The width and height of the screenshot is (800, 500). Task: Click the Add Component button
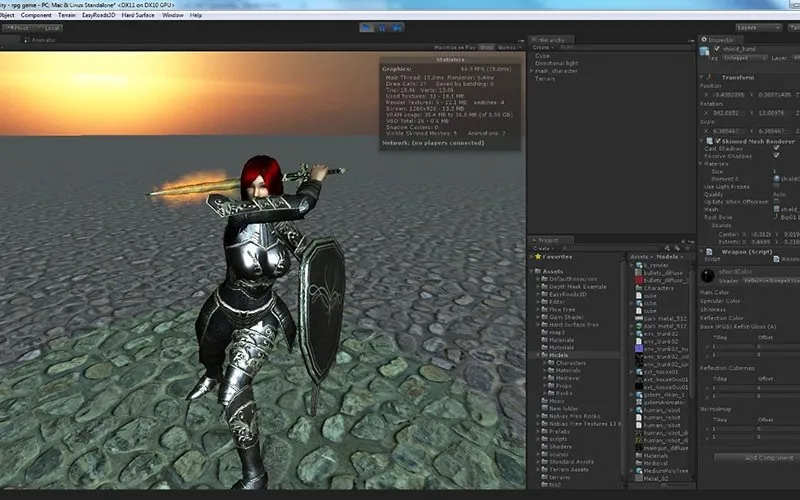coord(768,458)
